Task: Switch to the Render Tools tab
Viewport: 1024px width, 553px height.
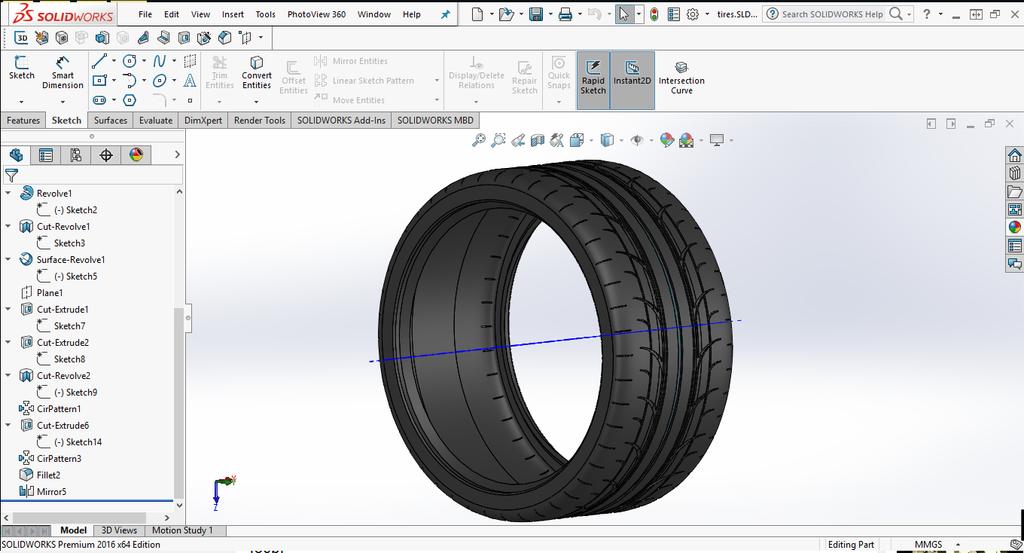Action: (259, 120)
